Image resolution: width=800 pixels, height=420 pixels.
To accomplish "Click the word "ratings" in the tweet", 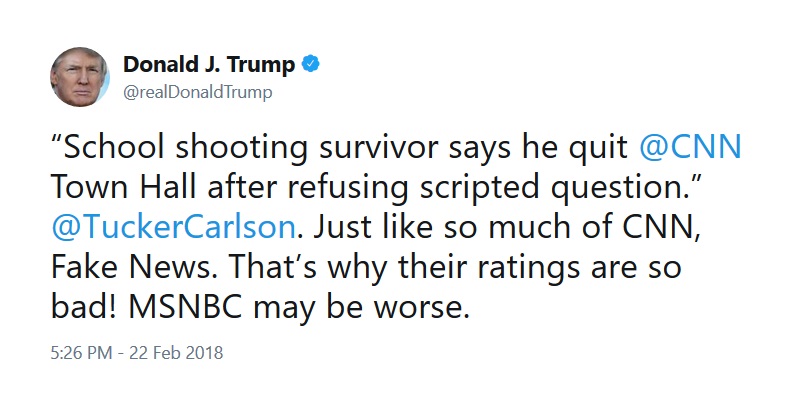I will [x=529, y=268].
